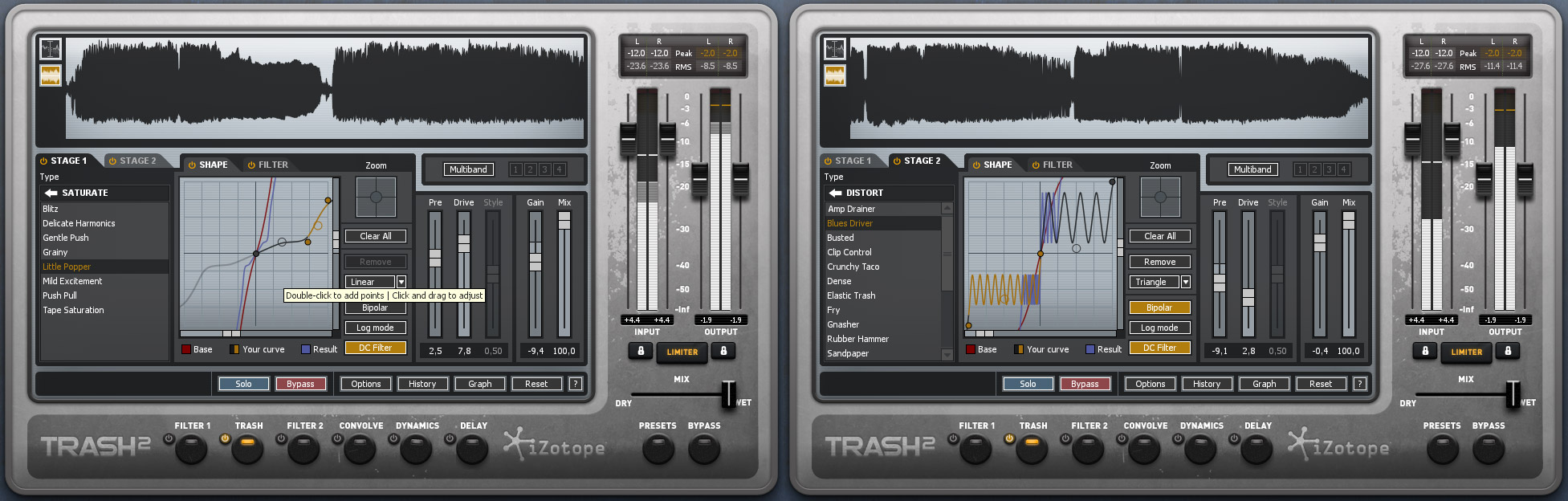Screen dimensions: 1568x501
Task: Click the Gain slider in Distort window
Action: [x=1320, y=242]
